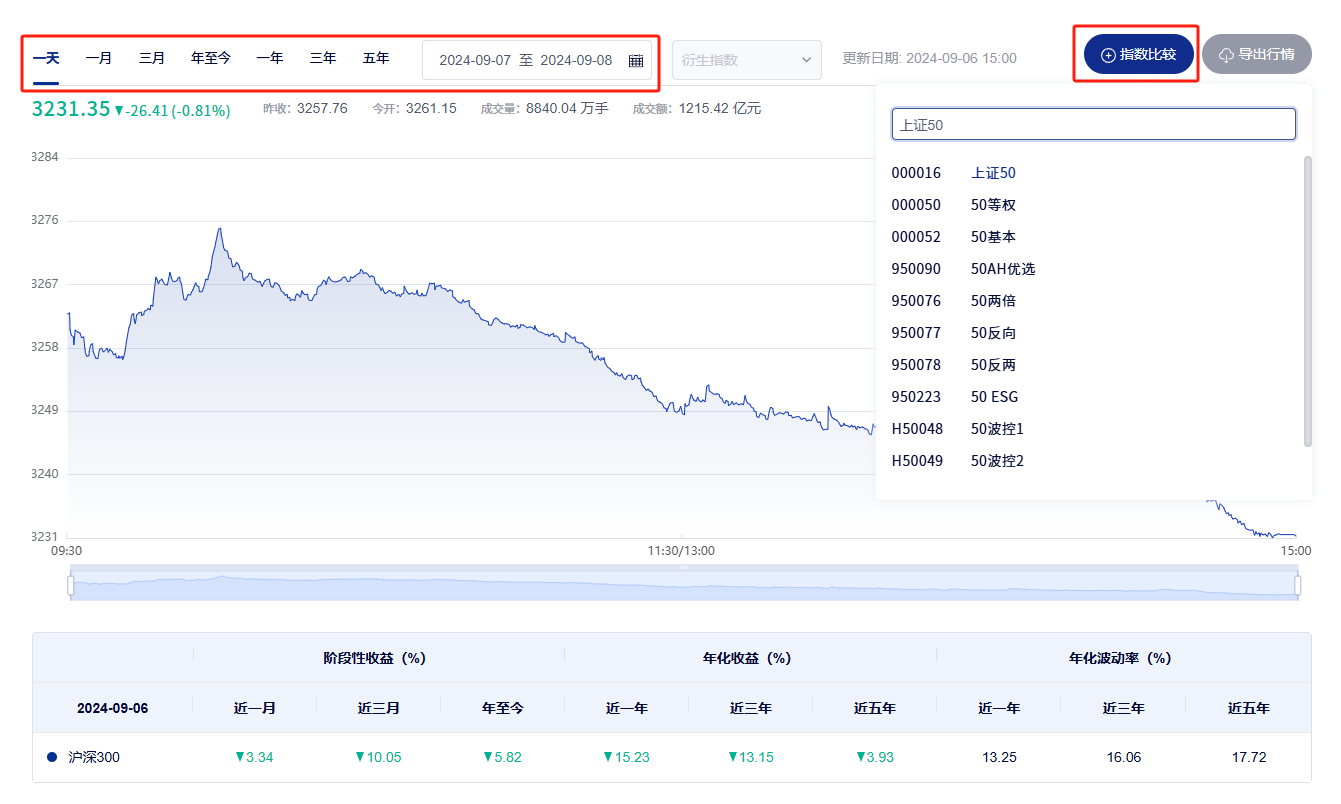
Task: Open the calendar date picker icon
Action: tap(635, 60)
